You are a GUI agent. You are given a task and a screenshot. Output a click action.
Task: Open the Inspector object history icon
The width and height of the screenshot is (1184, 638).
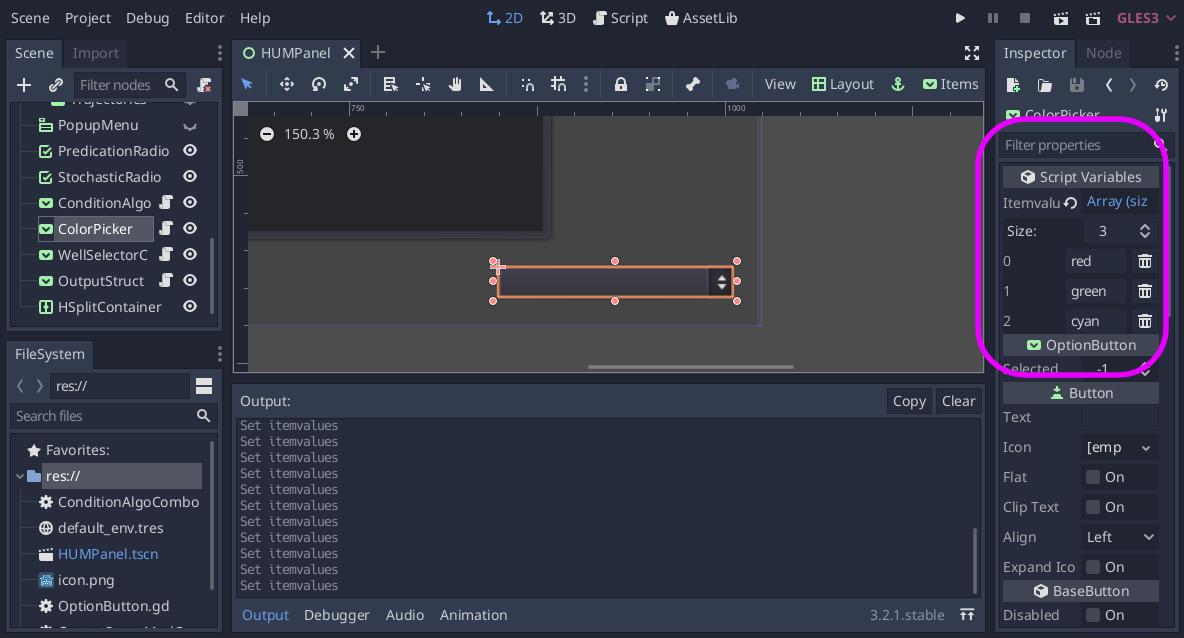click(1161, 85)
